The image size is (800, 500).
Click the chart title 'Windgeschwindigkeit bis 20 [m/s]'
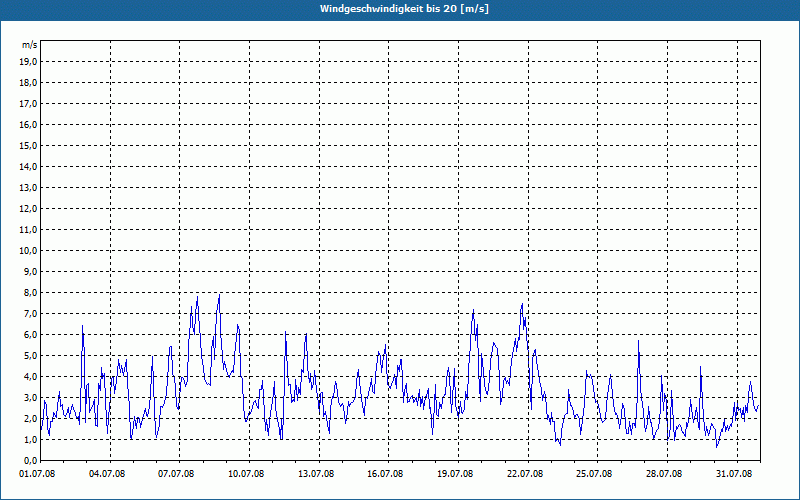pos(404,9)
